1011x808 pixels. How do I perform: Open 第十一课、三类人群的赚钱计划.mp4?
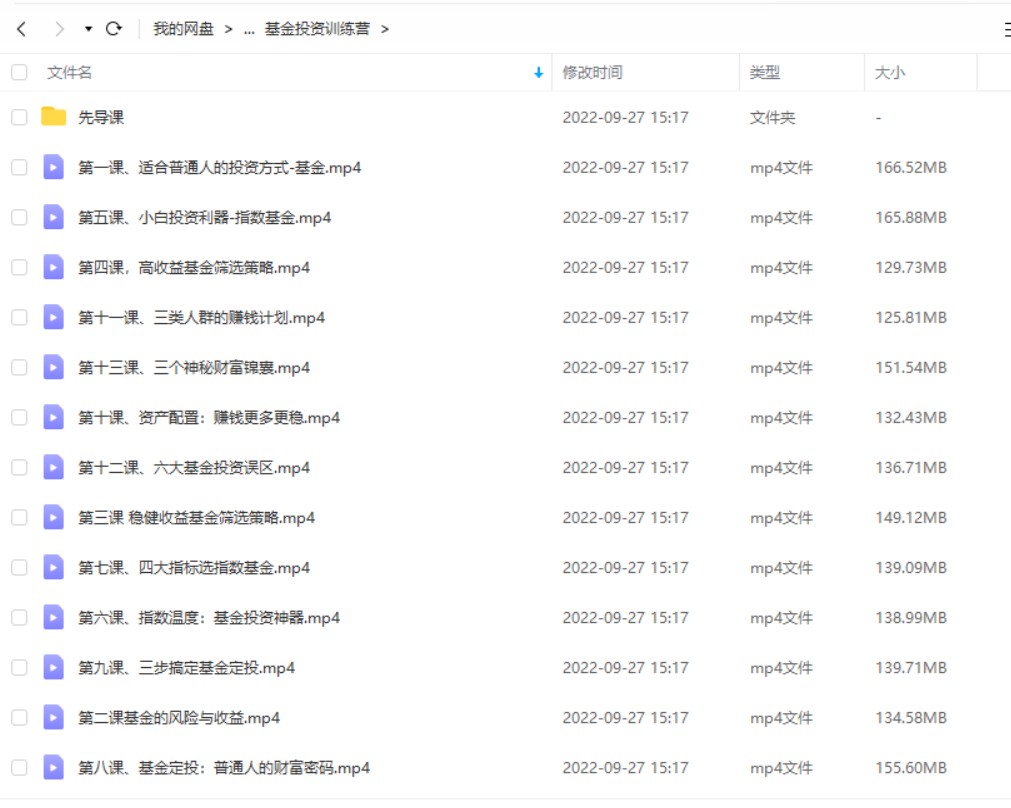201,317
